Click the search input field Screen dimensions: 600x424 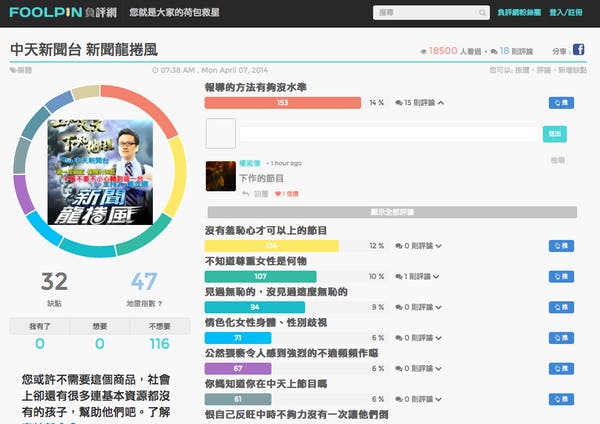[431, 13]
